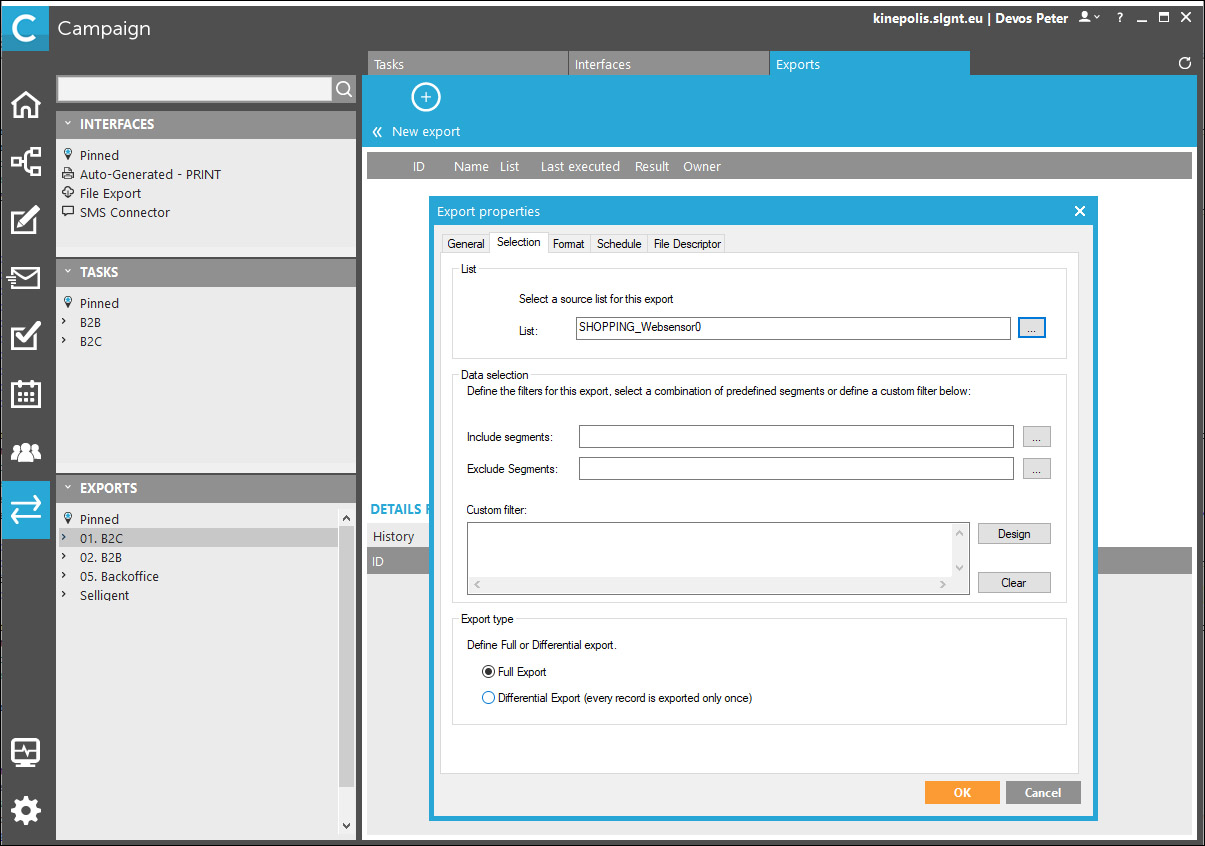1205x846 pixels.
Task: Open the calendar/planning sidebar icon
Action: tap(25, 394)
